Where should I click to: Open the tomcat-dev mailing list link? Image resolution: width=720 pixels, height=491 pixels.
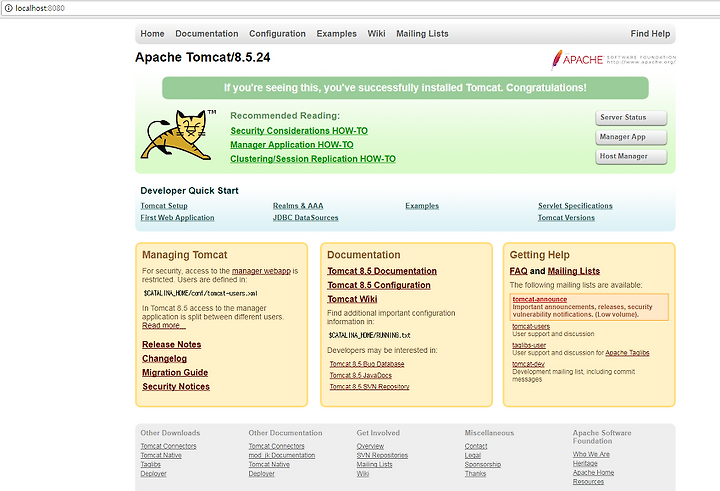click(x=529, y=364)
